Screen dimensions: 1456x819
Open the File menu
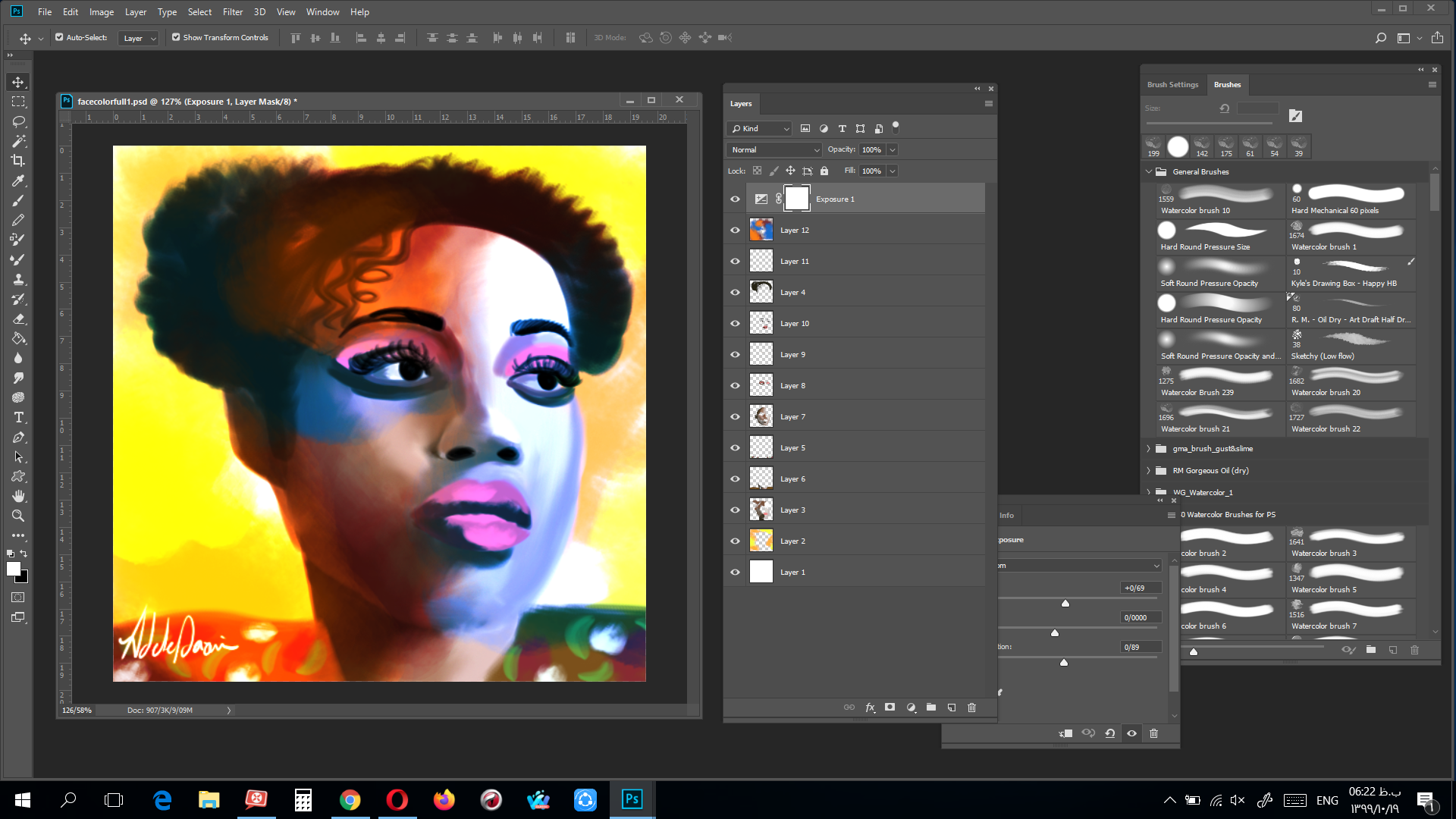pos(45,12)
